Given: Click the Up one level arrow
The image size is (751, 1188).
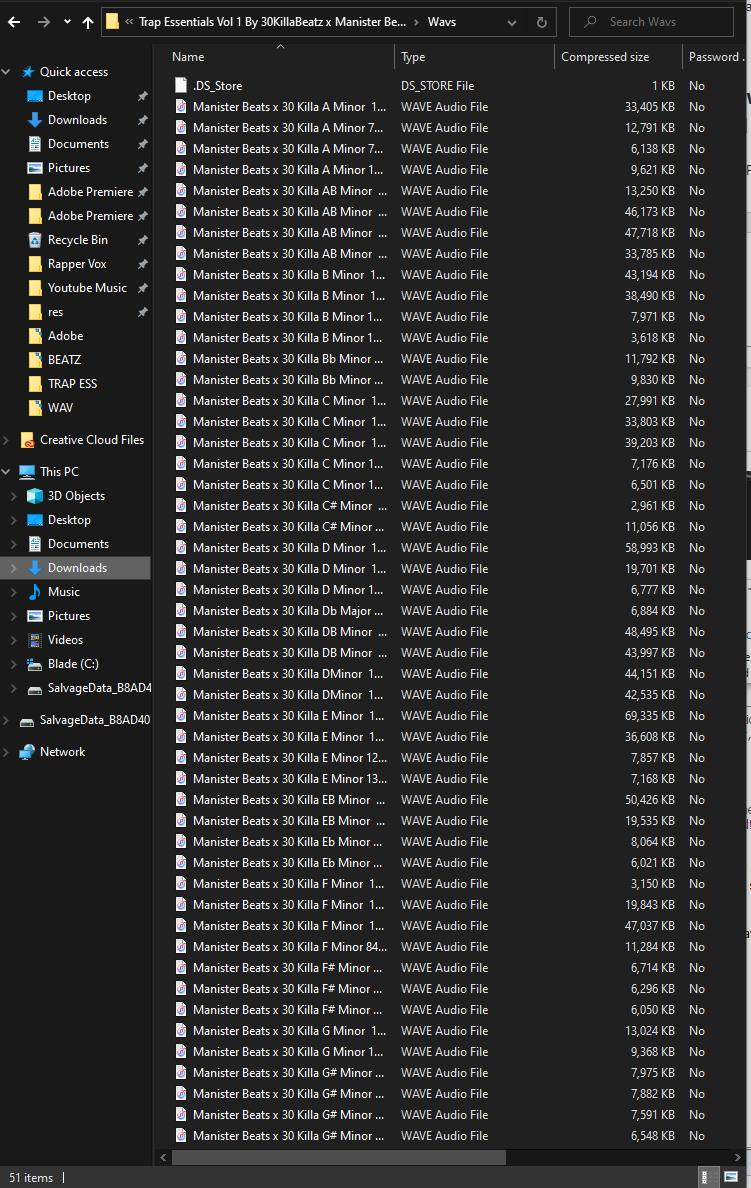Looking at the screenshot, I should [x=88, y=21].
